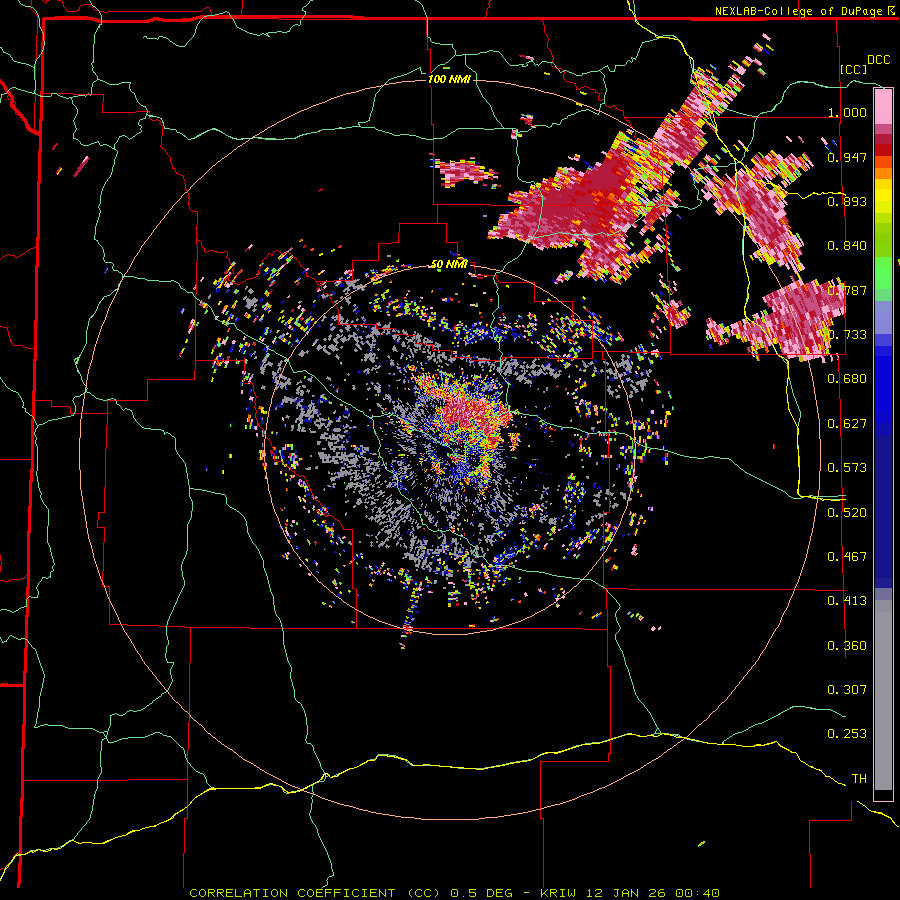Click the TH threshold label
The height and width of the screenshot is (900, 900).
pyautogui.click(x=859, y=779)
